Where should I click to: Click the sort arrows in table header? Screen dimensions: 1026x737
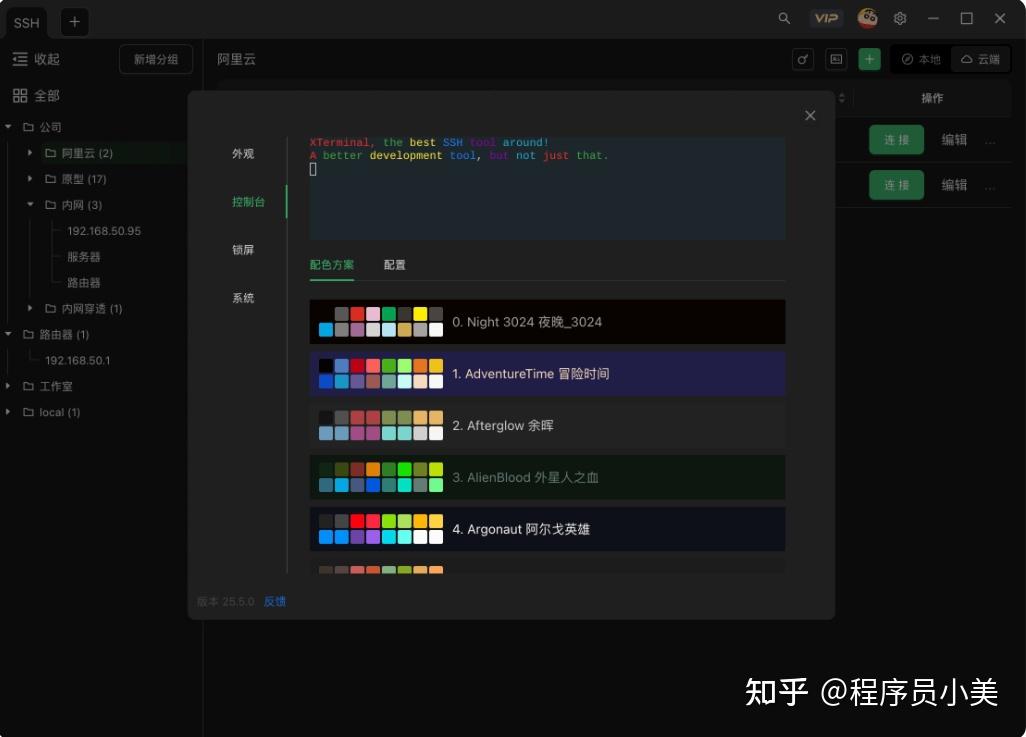pyautogui.click(x=842, y=98)
